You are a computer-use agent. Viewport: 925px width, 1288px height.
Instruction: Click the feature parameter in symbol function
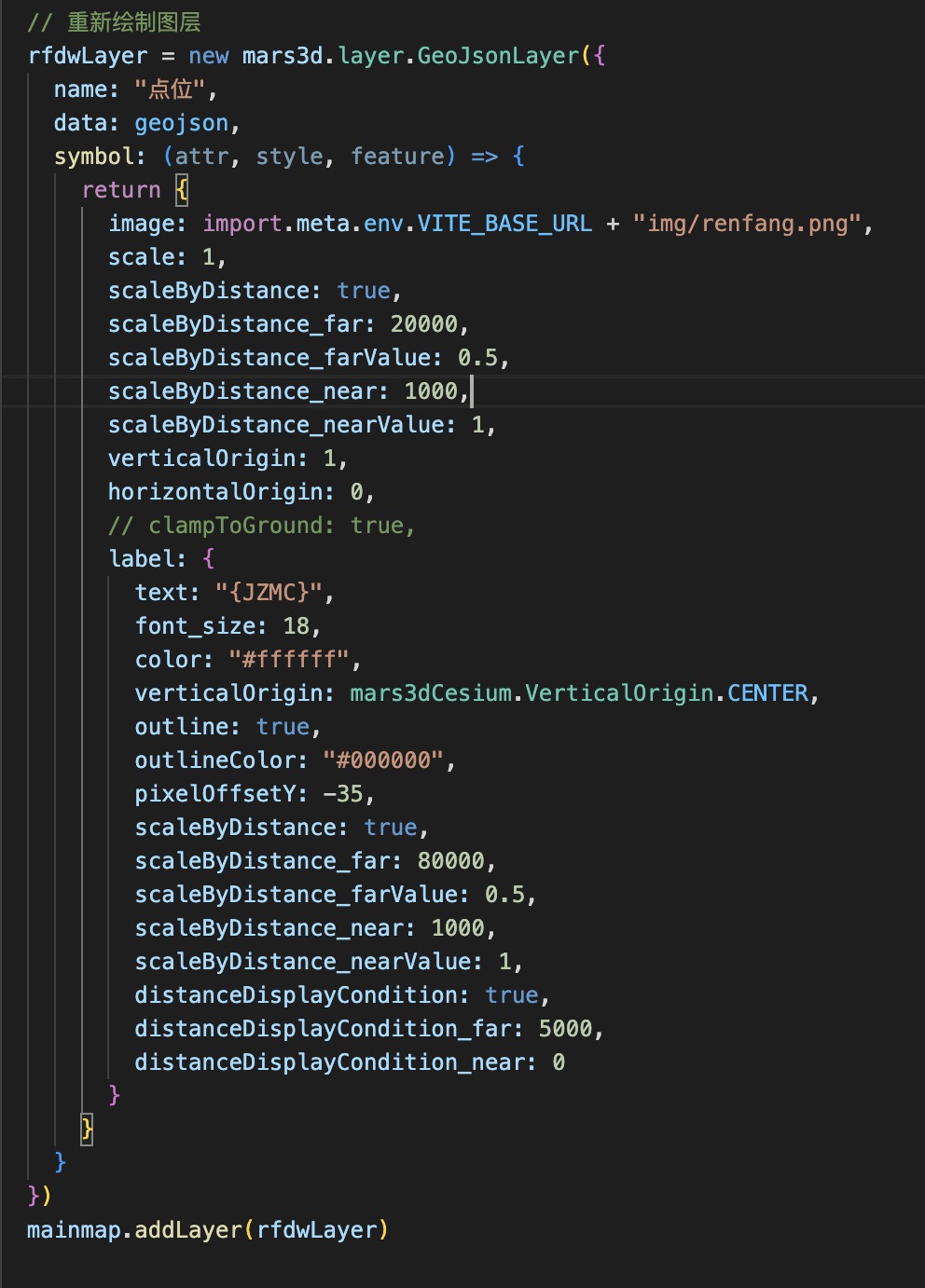point(403,157)
